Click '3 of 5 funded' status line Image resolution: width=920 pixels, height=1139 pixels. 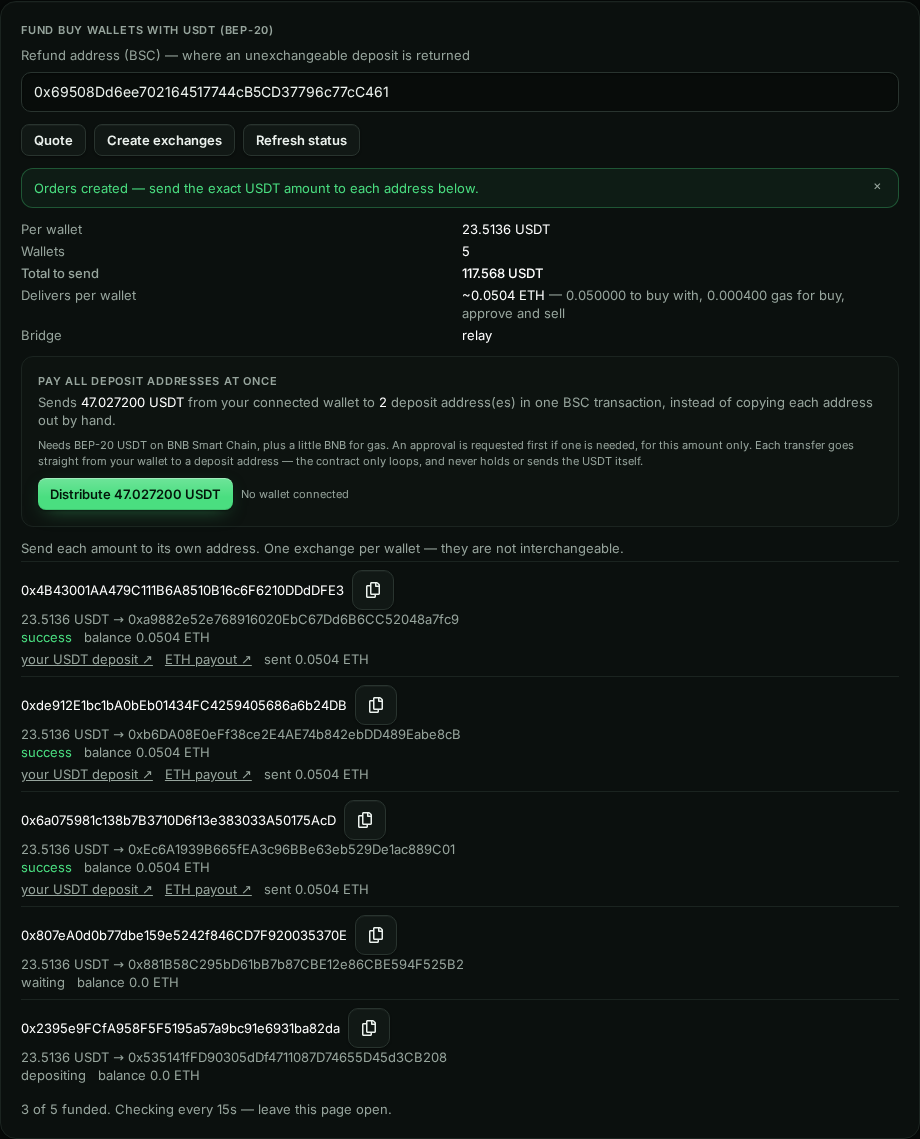(x=206, y=1109)
